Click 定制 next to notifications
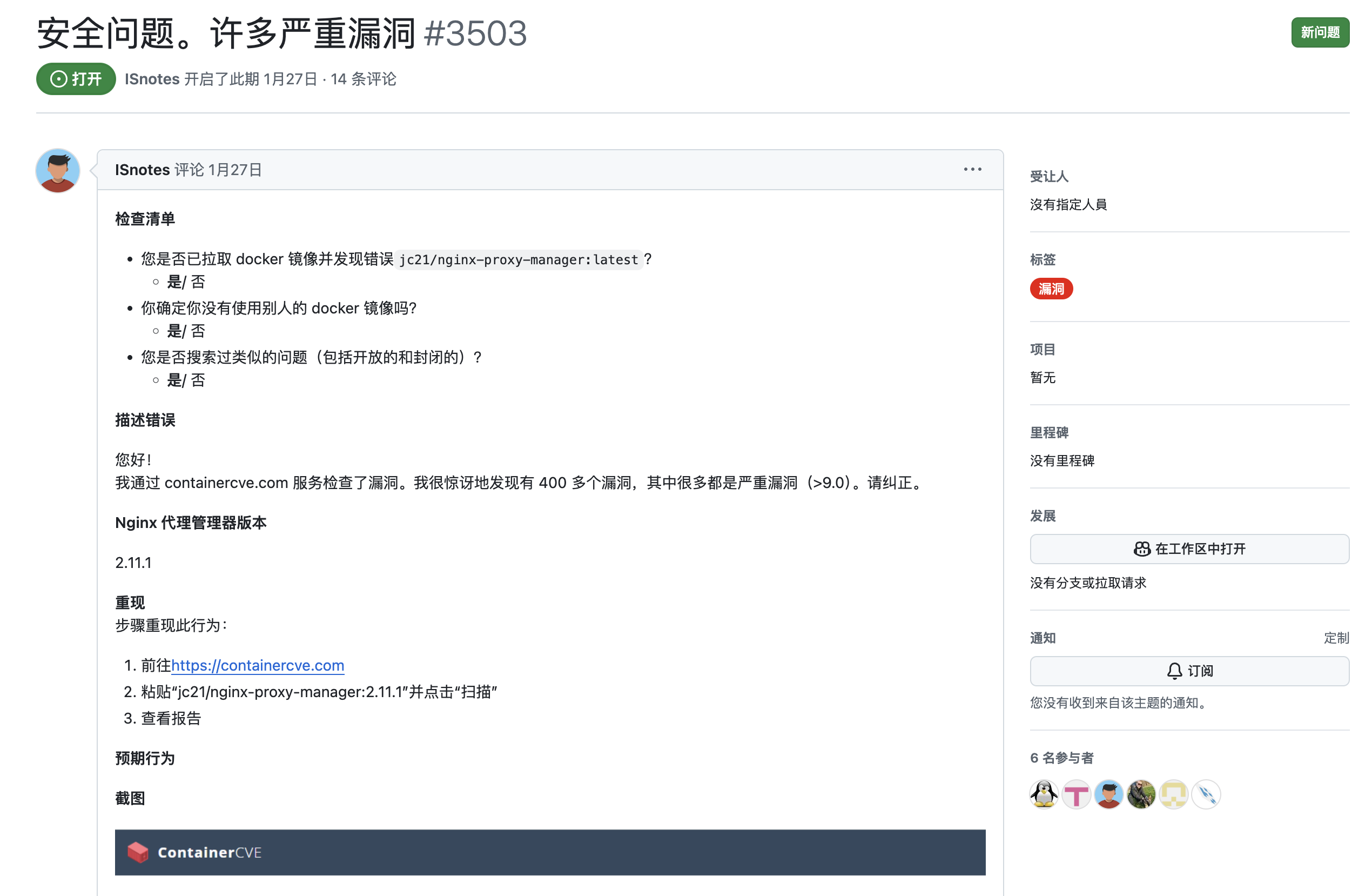 (1336, 638)
